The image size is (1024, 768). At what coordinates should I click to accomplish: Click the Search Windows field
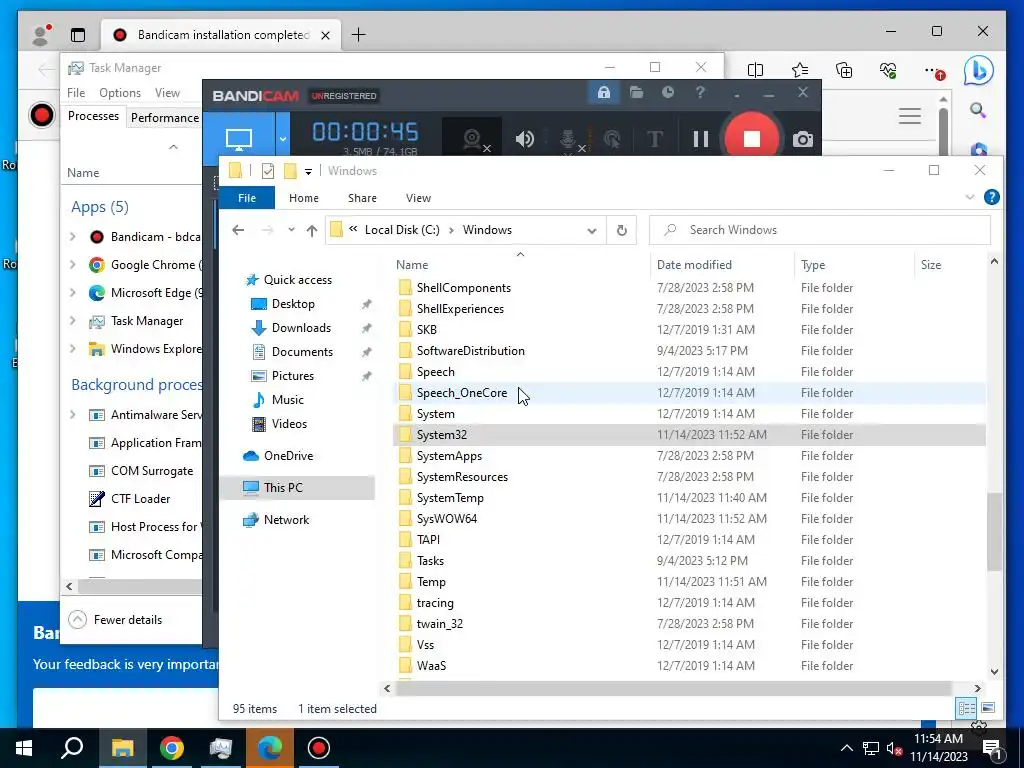(820, 230)
